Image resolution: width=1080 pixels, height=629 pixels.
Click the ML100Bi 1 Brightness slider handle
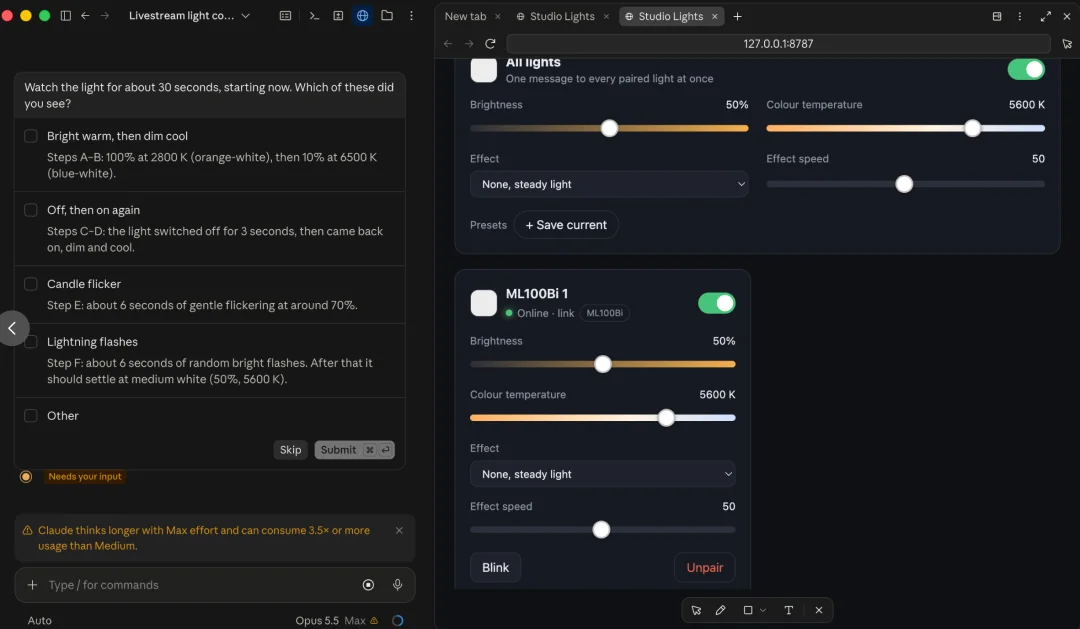603,364
